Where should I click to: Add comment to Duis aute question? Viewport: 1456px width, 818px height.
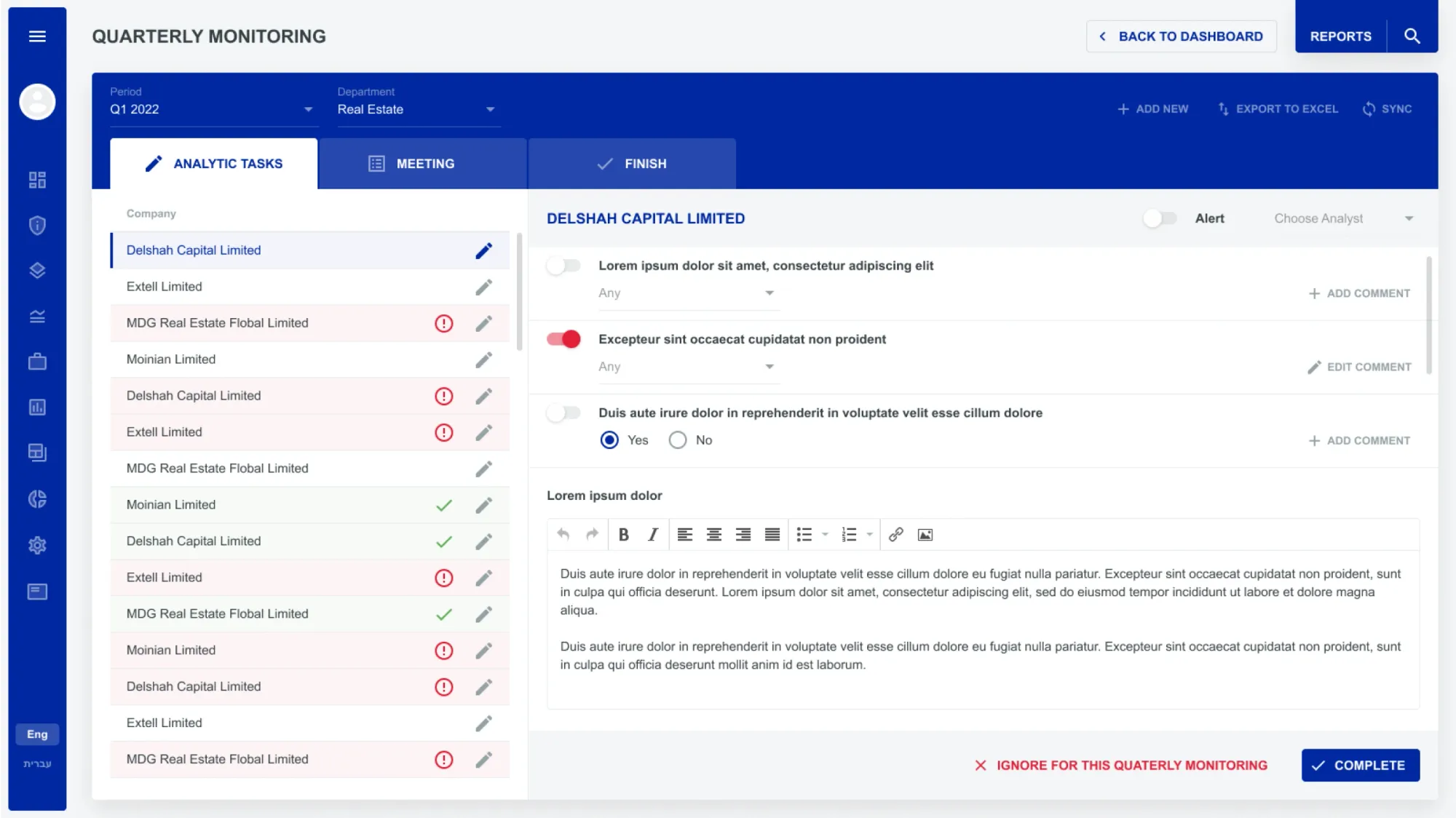(1360, 440)
